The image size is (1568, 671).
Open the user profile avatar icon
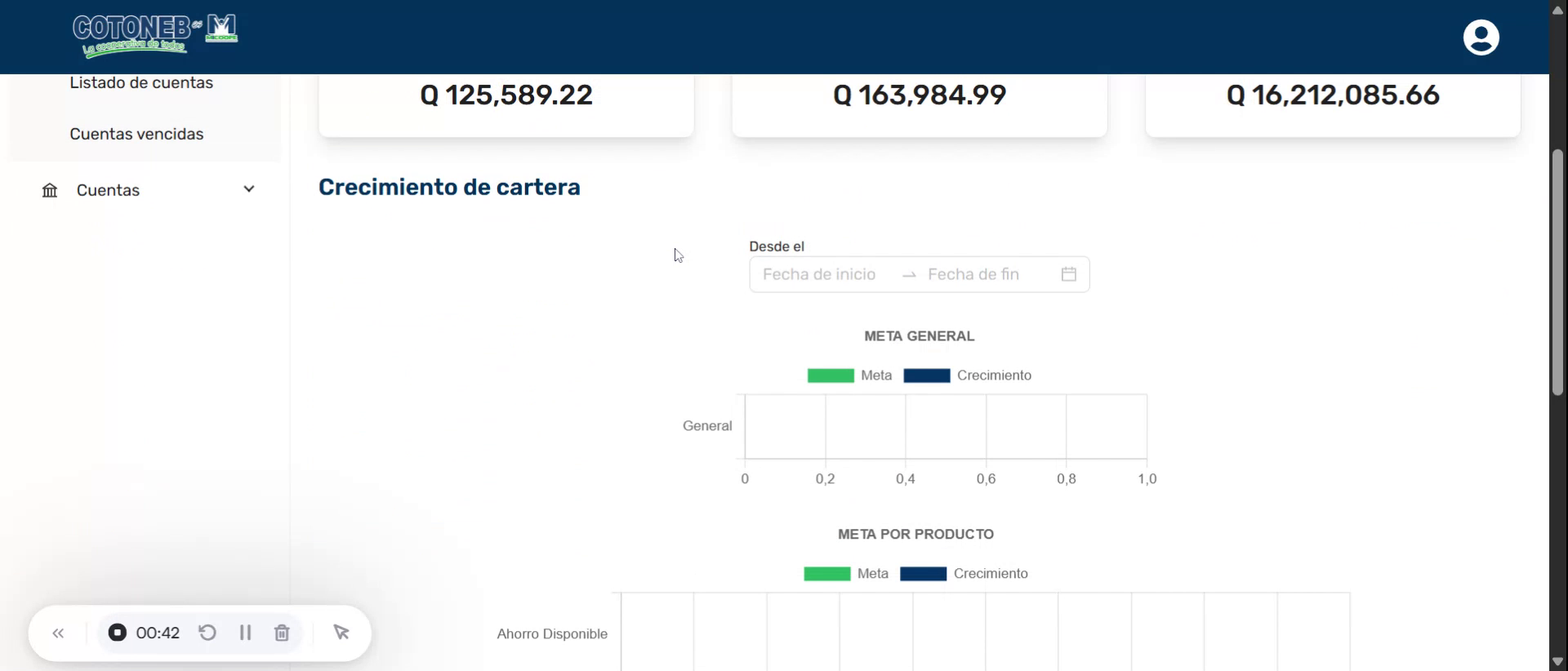click(x=1480, y=38)
